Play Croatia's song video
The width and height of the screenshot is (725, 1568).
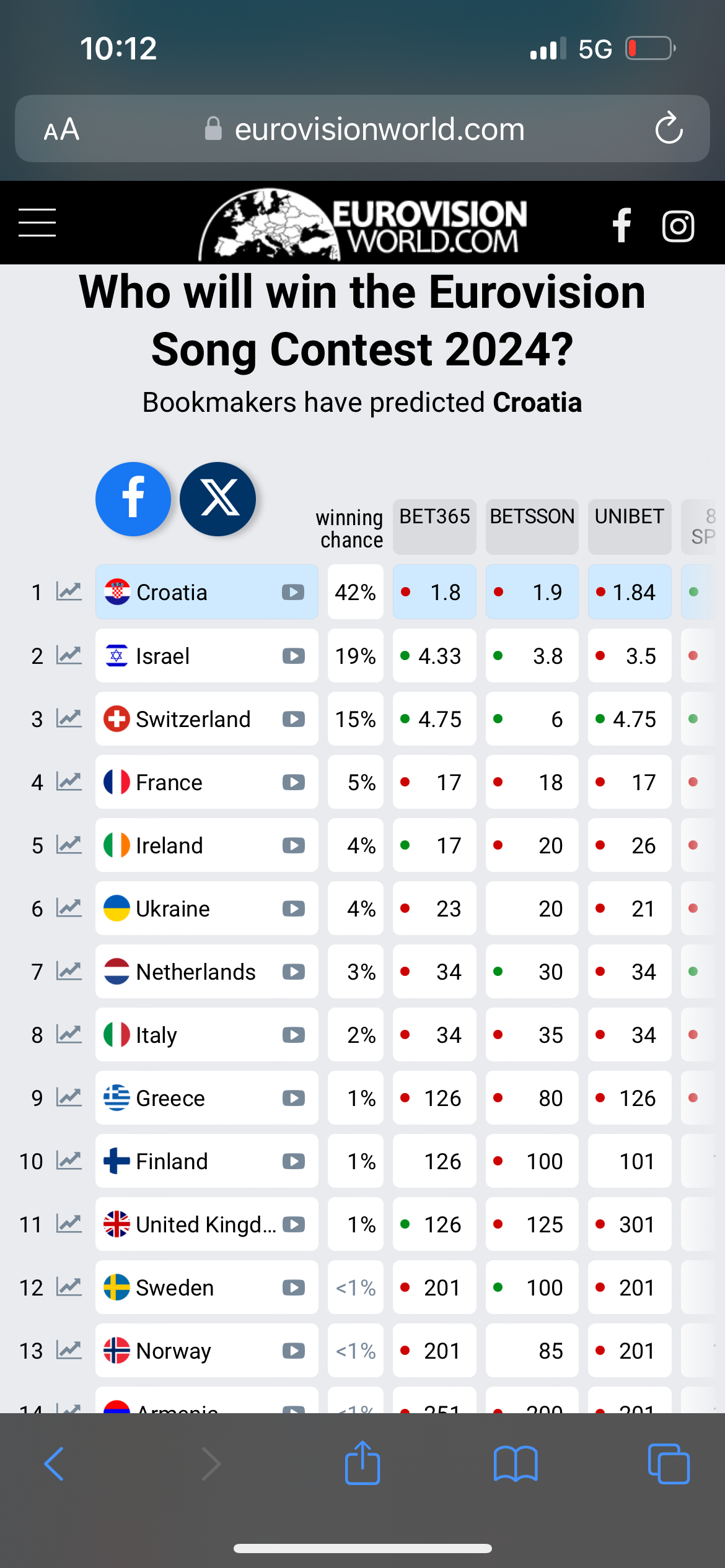click(x=293, y=593)
